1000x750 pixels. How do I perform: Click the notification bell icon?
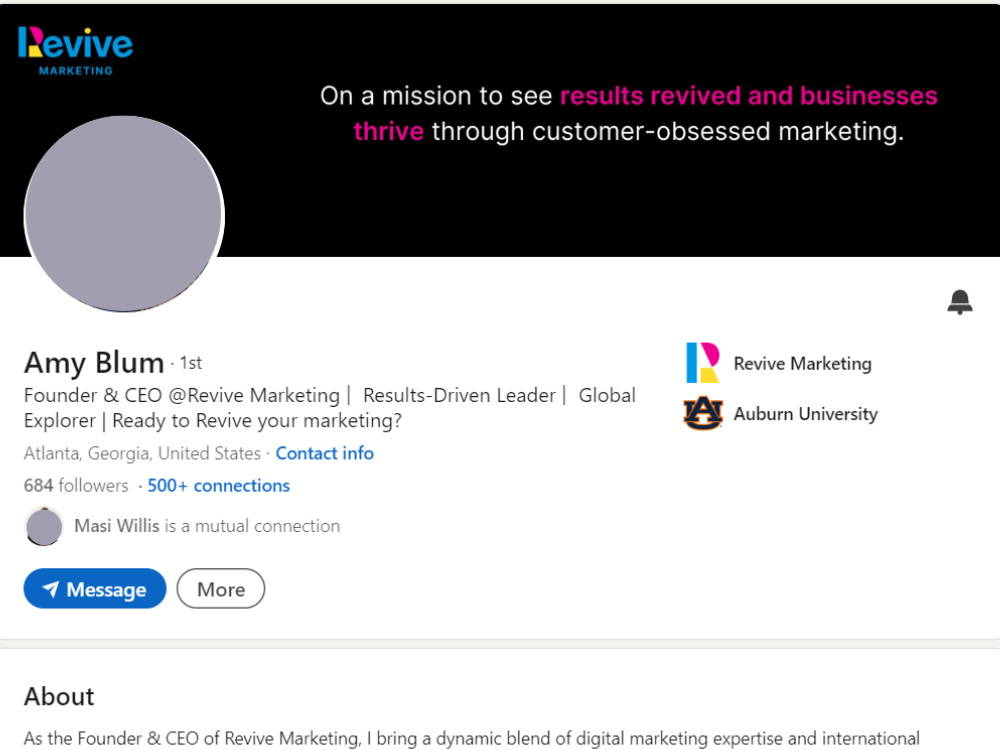(959, 302)
